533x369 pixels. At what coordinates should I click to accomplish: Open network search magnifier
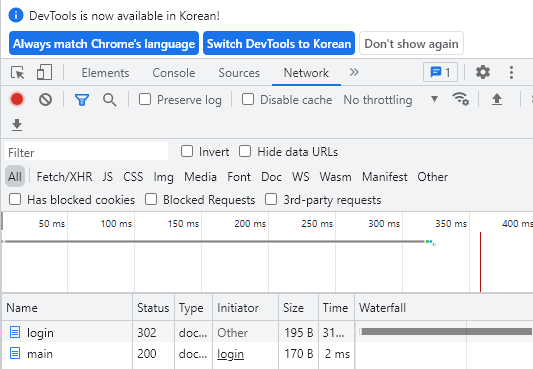[x=109, y=100]
